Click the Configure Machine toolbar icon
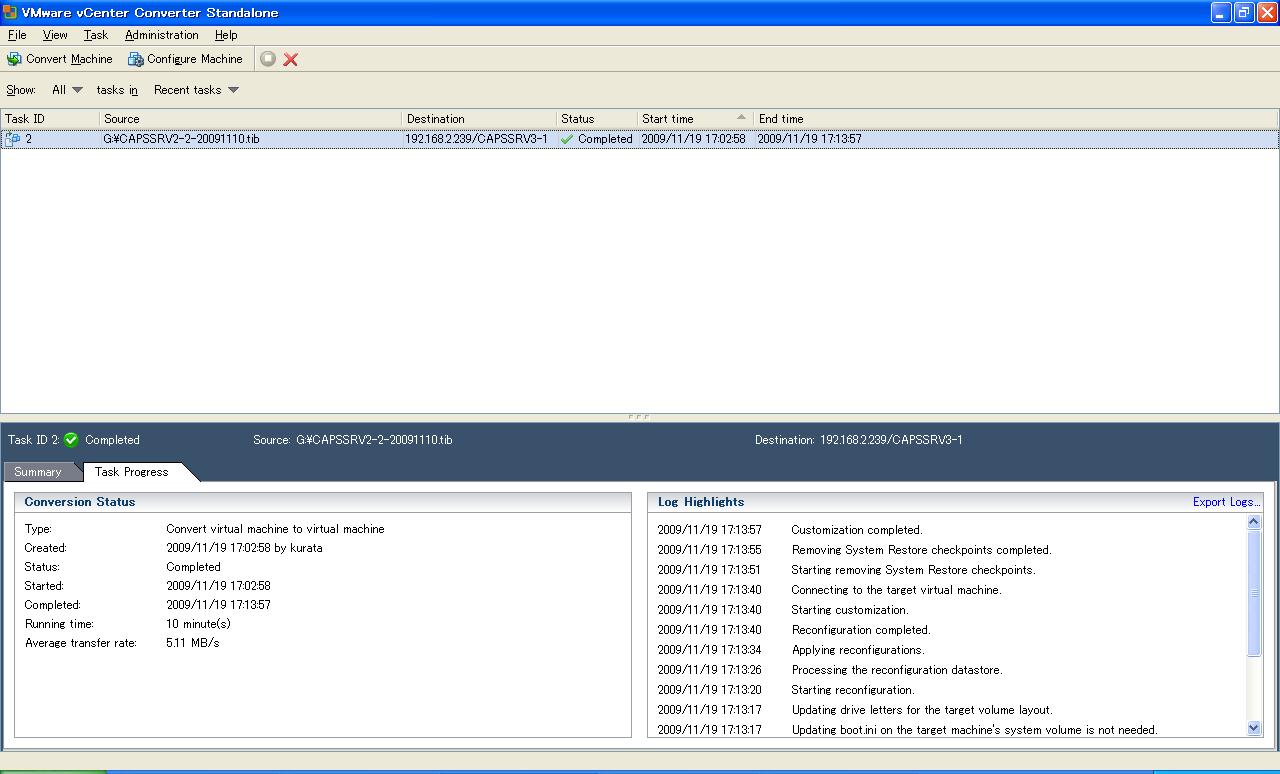The width and height of the screenshot is (1280, 774). point(136,59)
